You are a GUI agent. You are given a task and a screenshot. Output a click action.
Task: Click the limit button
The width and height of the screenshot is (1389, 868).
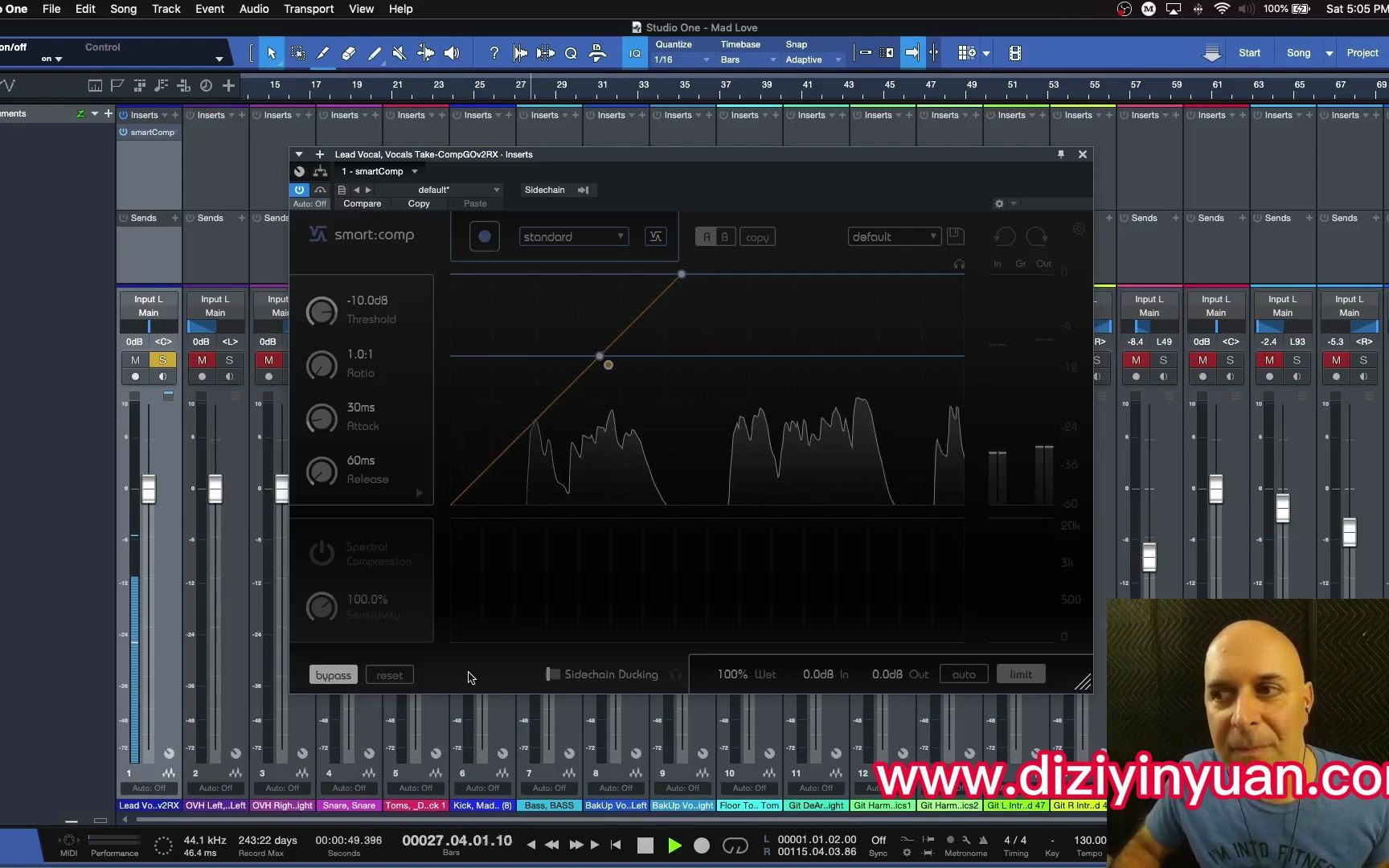click(x=1021, y=674)
